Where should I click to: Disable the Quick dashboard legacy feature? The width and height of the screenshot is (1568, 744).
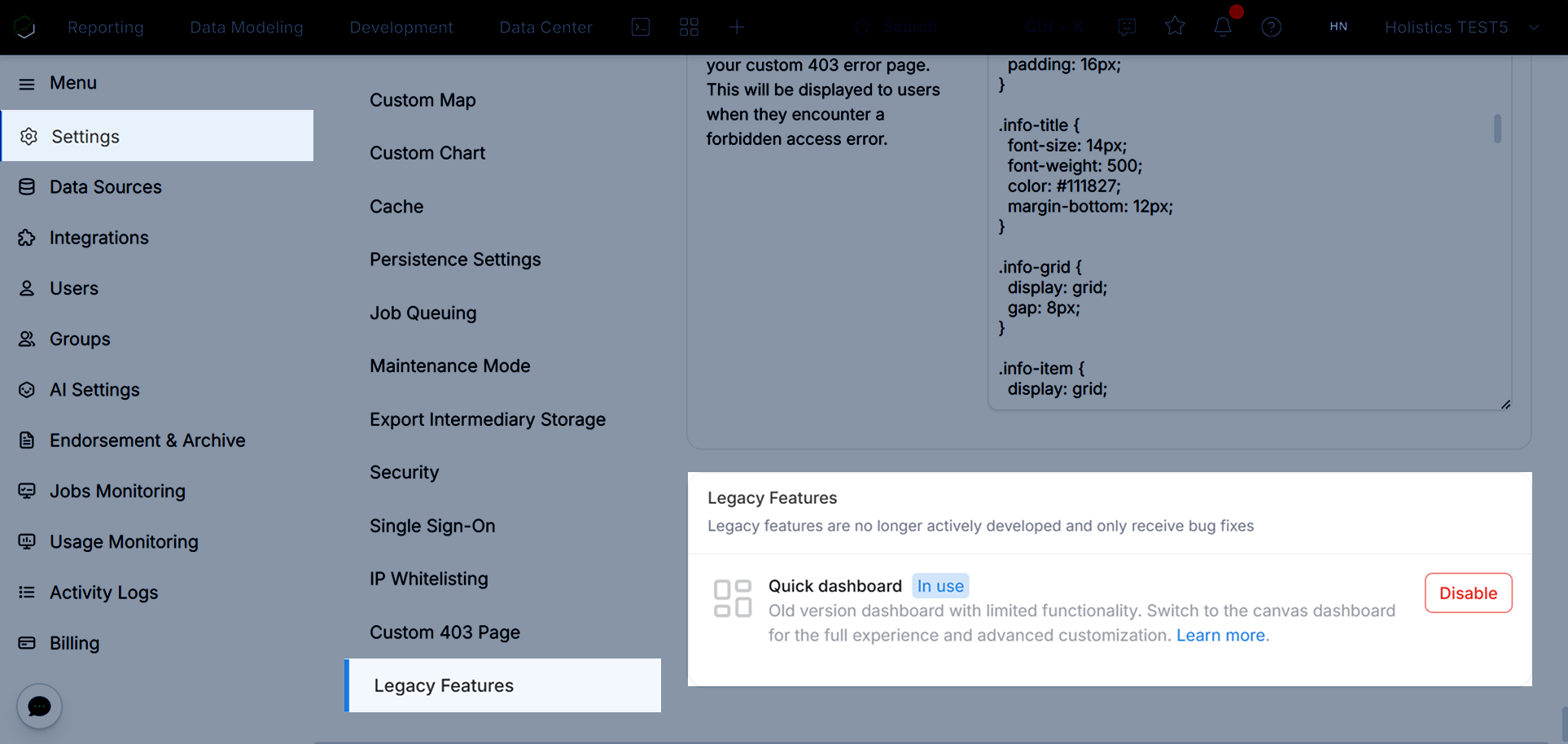pyautogui.click(x=1468, y=593)
